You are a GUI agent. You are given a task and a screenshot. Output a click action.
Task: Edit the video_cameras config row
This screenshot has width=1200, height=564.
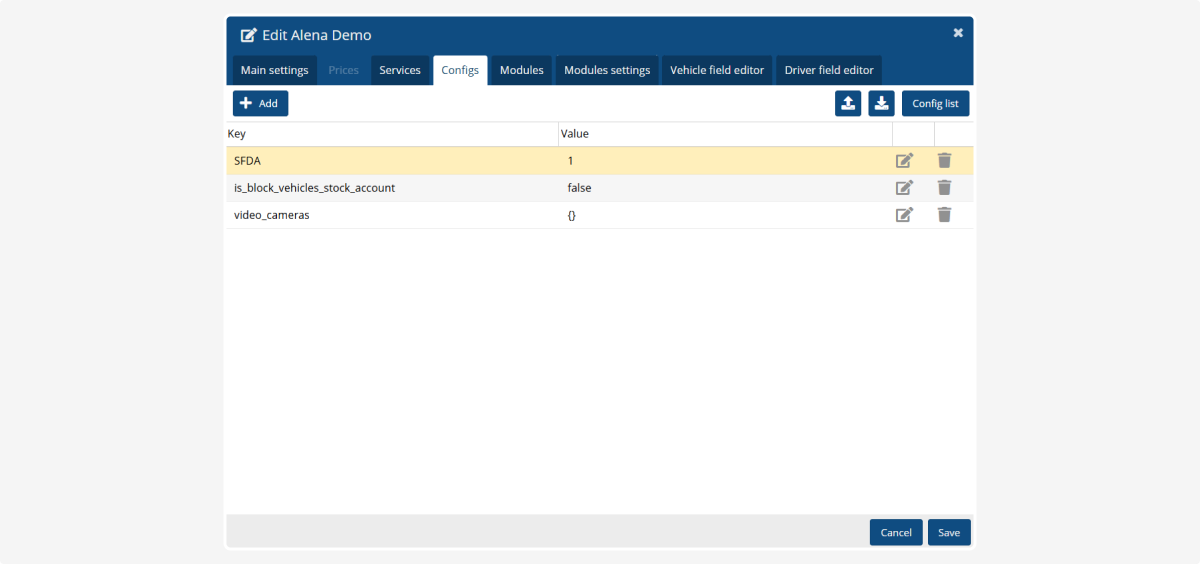coord(904,214)
